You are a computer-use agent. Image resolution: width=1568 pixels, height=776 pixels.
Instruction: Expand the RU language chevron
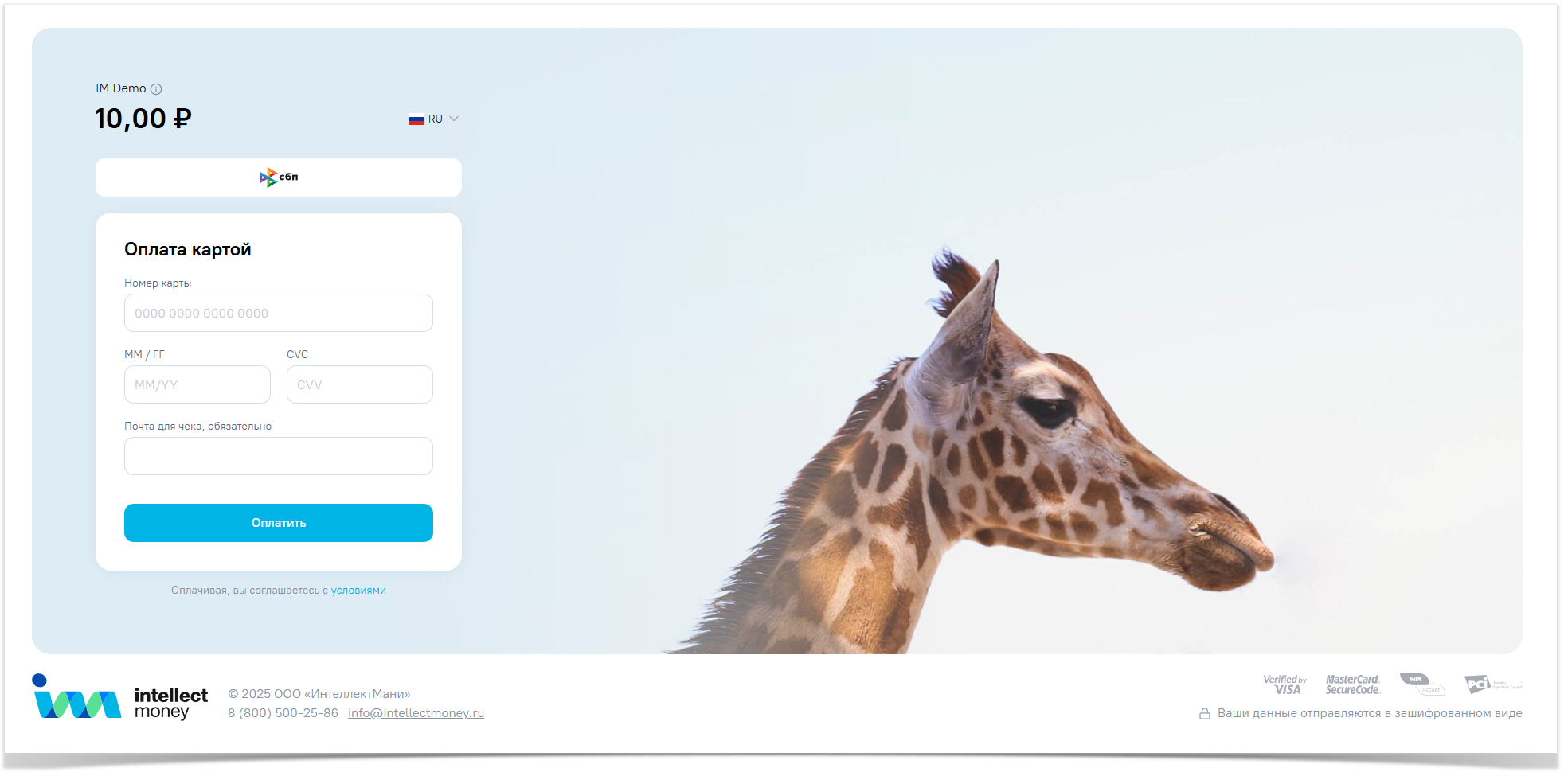454,119
